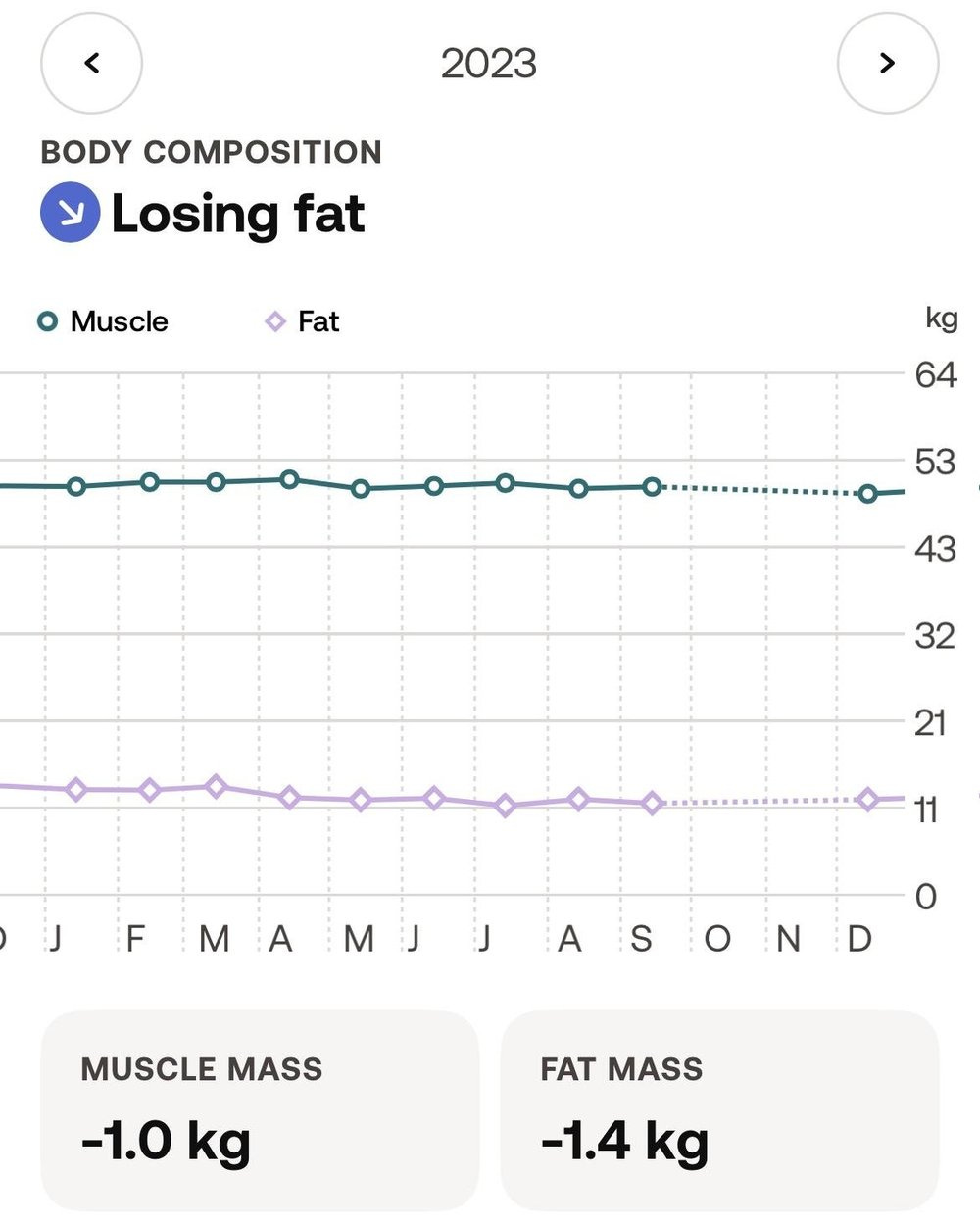Select the March fat data point
Viewport: 980px width, 1225px height.
point(217,786)
